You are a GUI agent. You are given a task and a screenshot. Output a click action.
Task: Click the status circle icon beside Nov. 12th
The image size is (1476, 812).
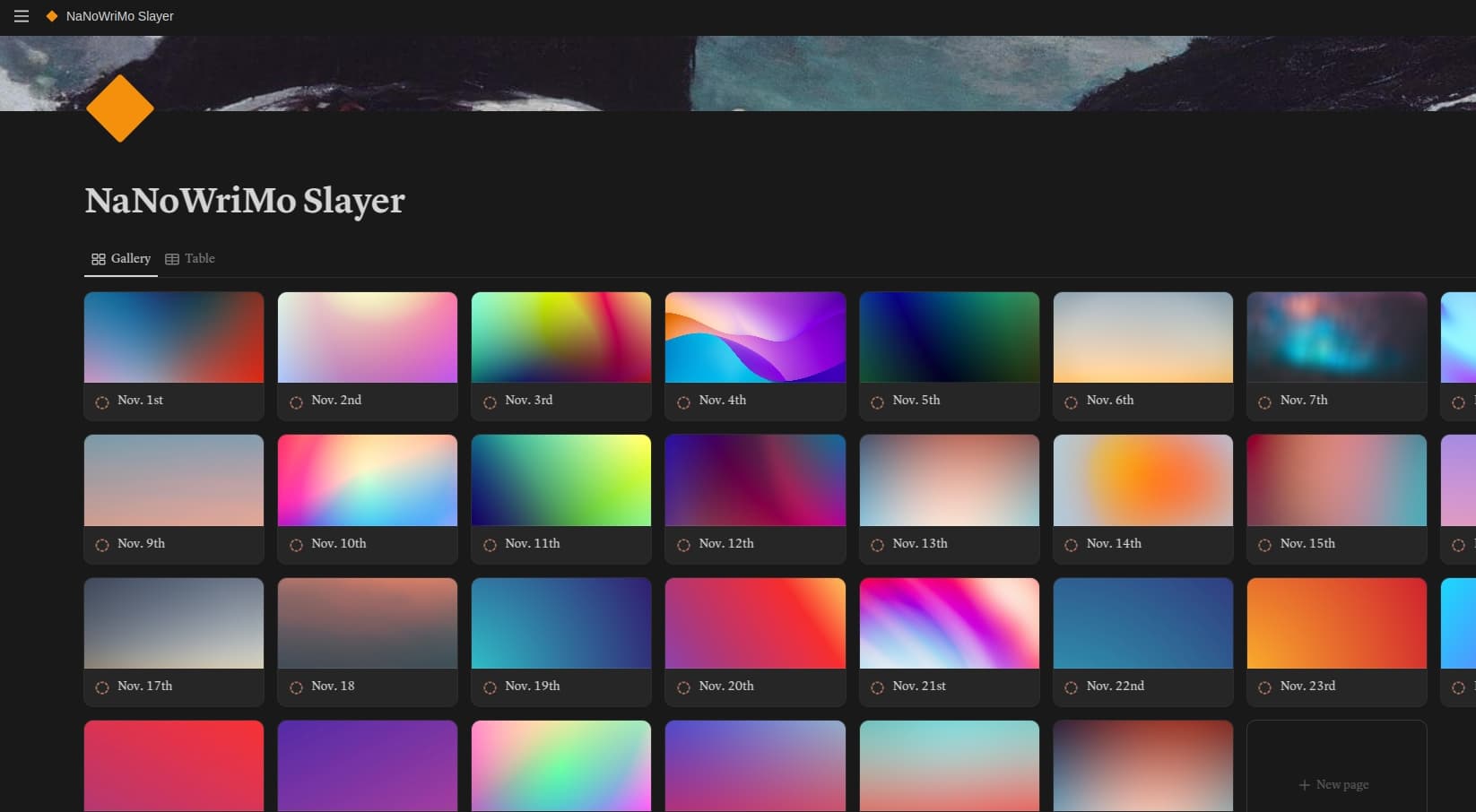click(683, 545)
